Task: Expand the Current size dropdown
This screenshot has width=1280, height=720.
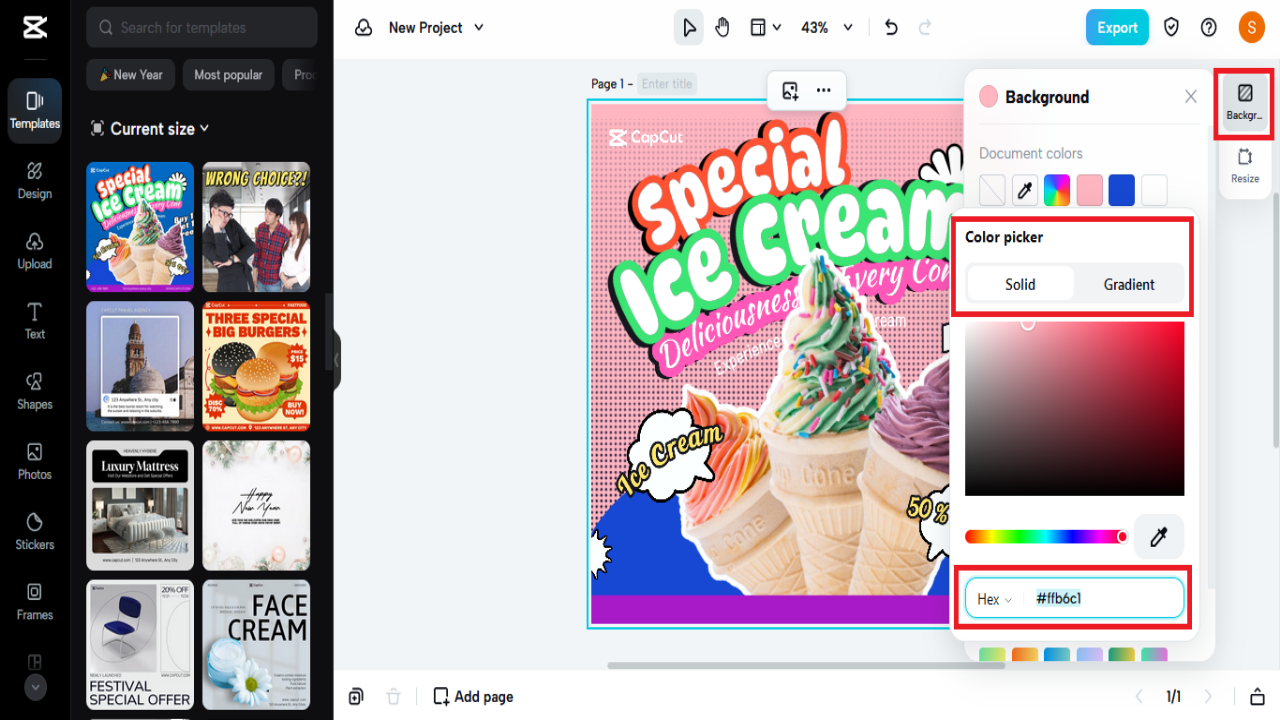Action: point(150,129)
